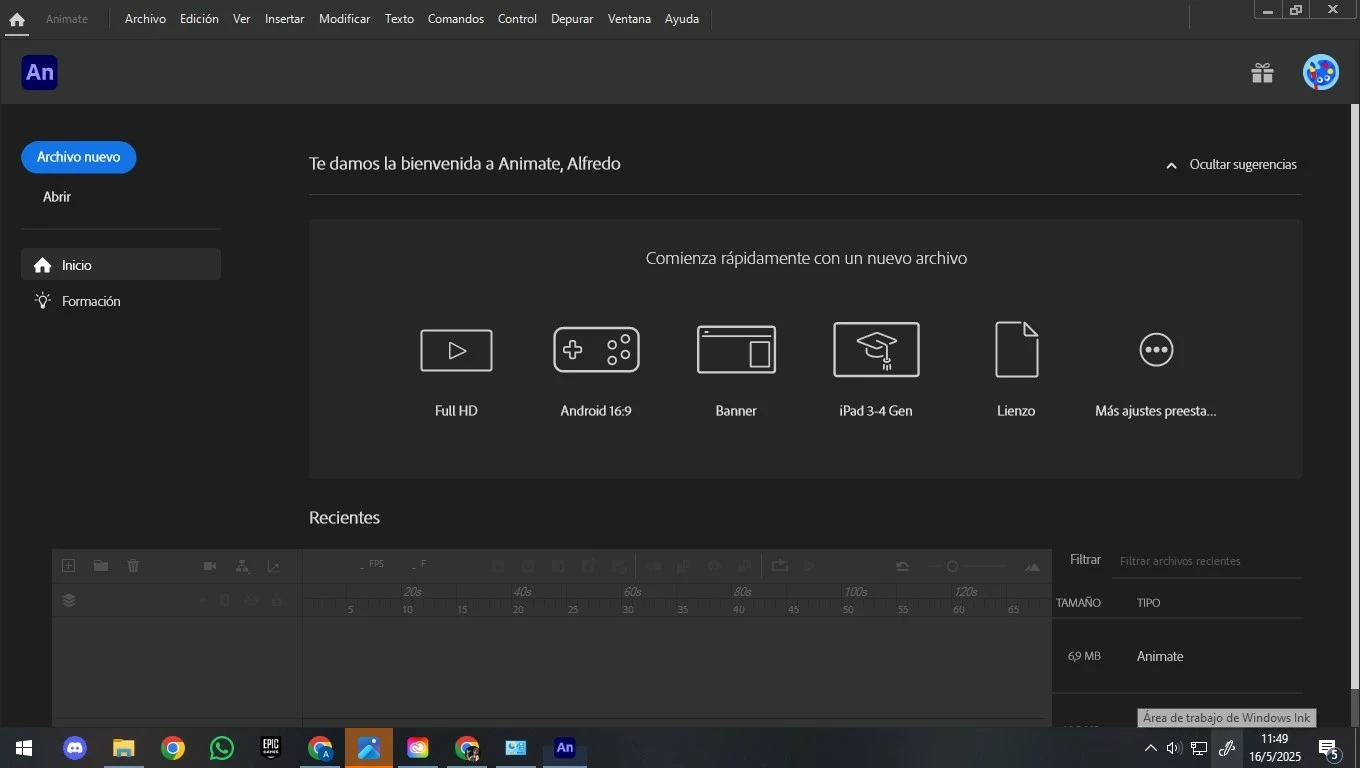Click the Animate type cell in recents
Viewport: 1360px width, 768px height.
[x=1160, y=657]
